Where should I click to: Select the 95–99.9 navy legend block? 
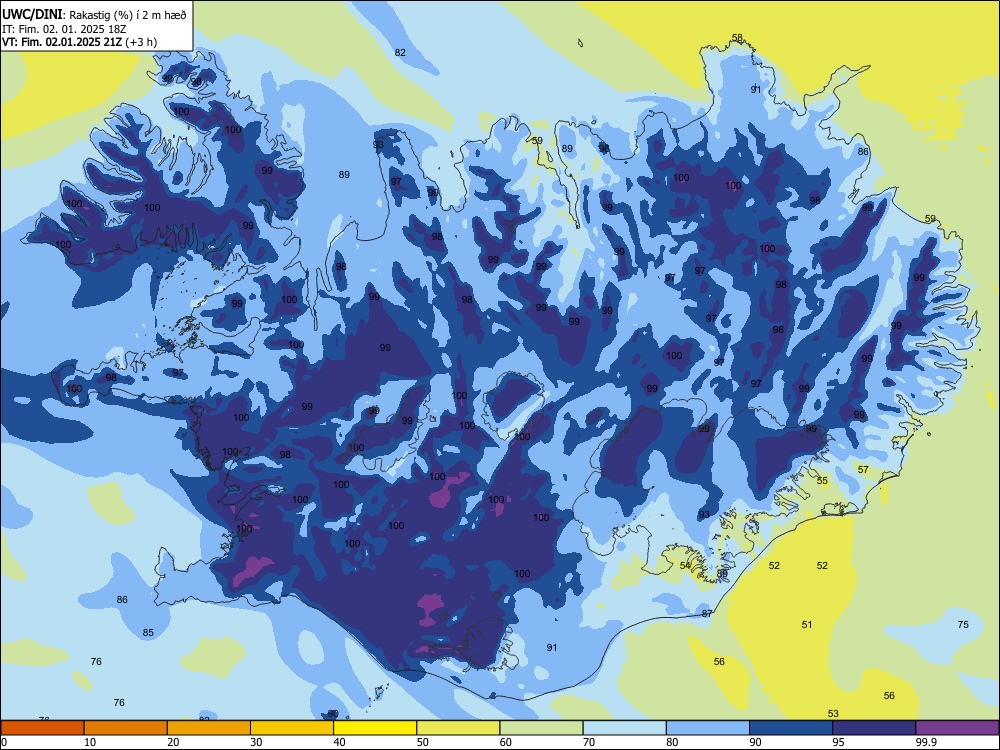[874, 728]
